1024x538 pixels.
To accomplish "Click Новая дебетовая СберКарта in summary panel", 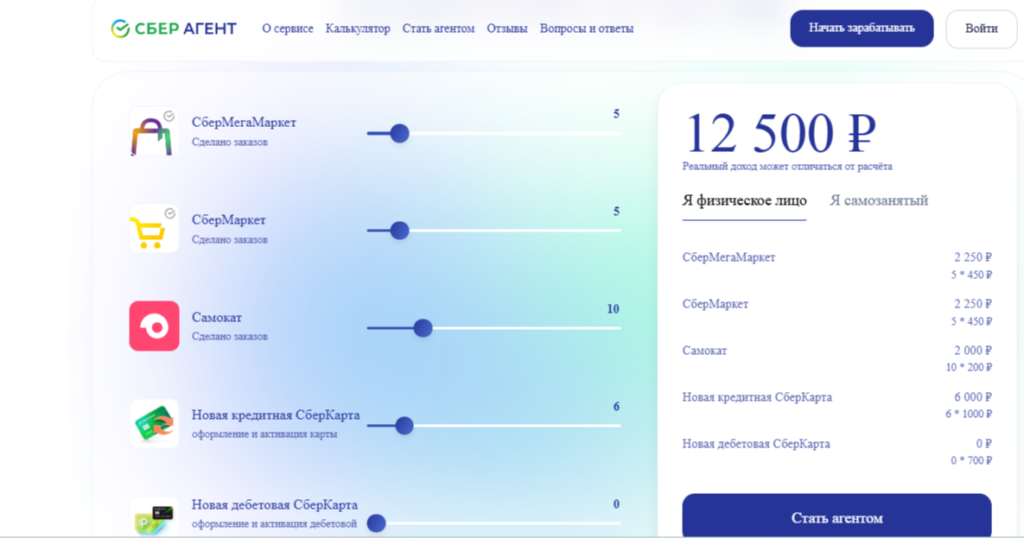I will (x=756, y=444).
